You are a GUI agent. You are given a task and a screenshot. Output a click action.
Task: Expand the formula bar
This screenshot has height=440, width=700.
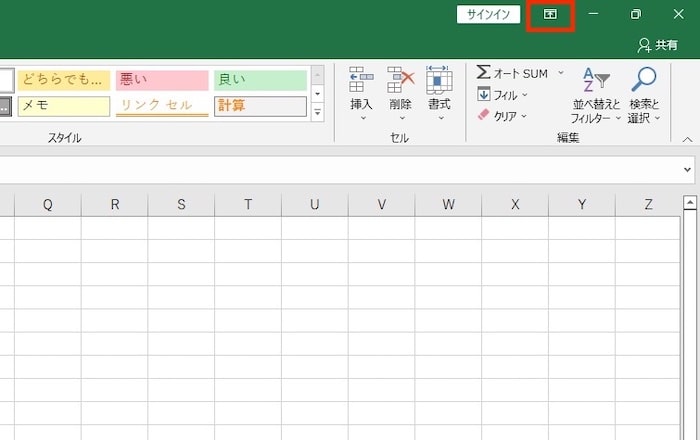(687, 170)
